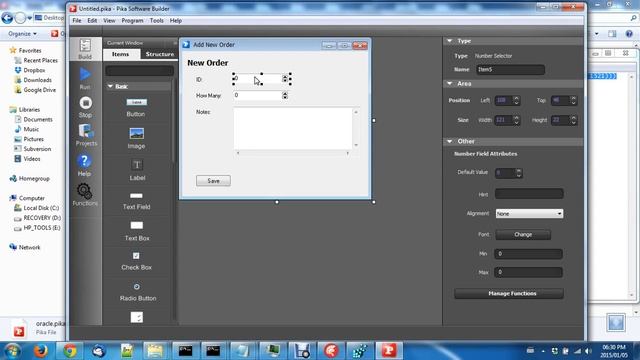This screenshot has height=360, width=640.
Task: Open the File Explorer taskbar icon
Action: coord(155,351)
